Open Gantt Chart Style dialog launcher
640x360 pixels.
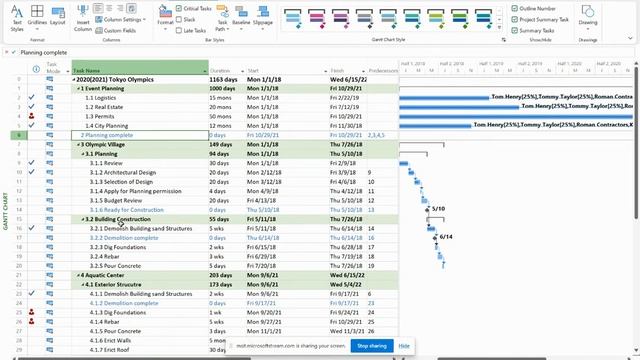click(x=504, y=40)
